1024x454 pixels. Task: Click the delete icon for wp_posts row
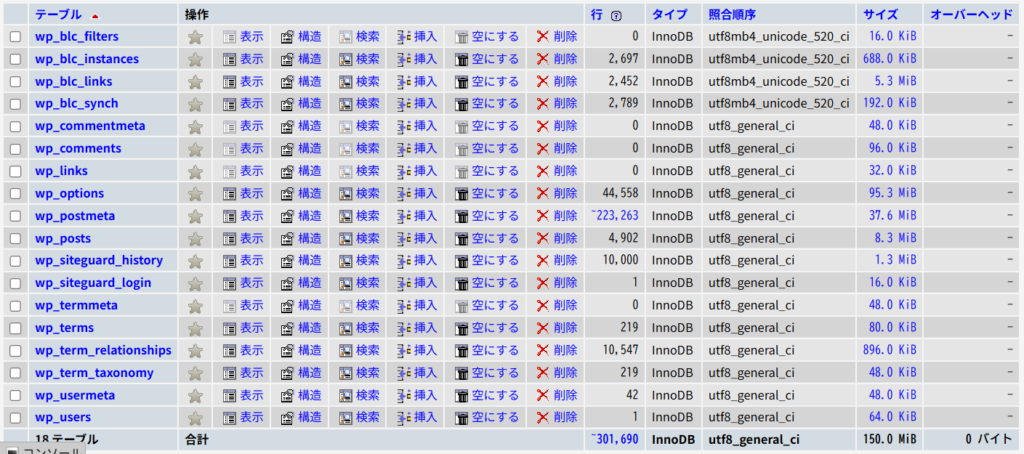(543, 238)
